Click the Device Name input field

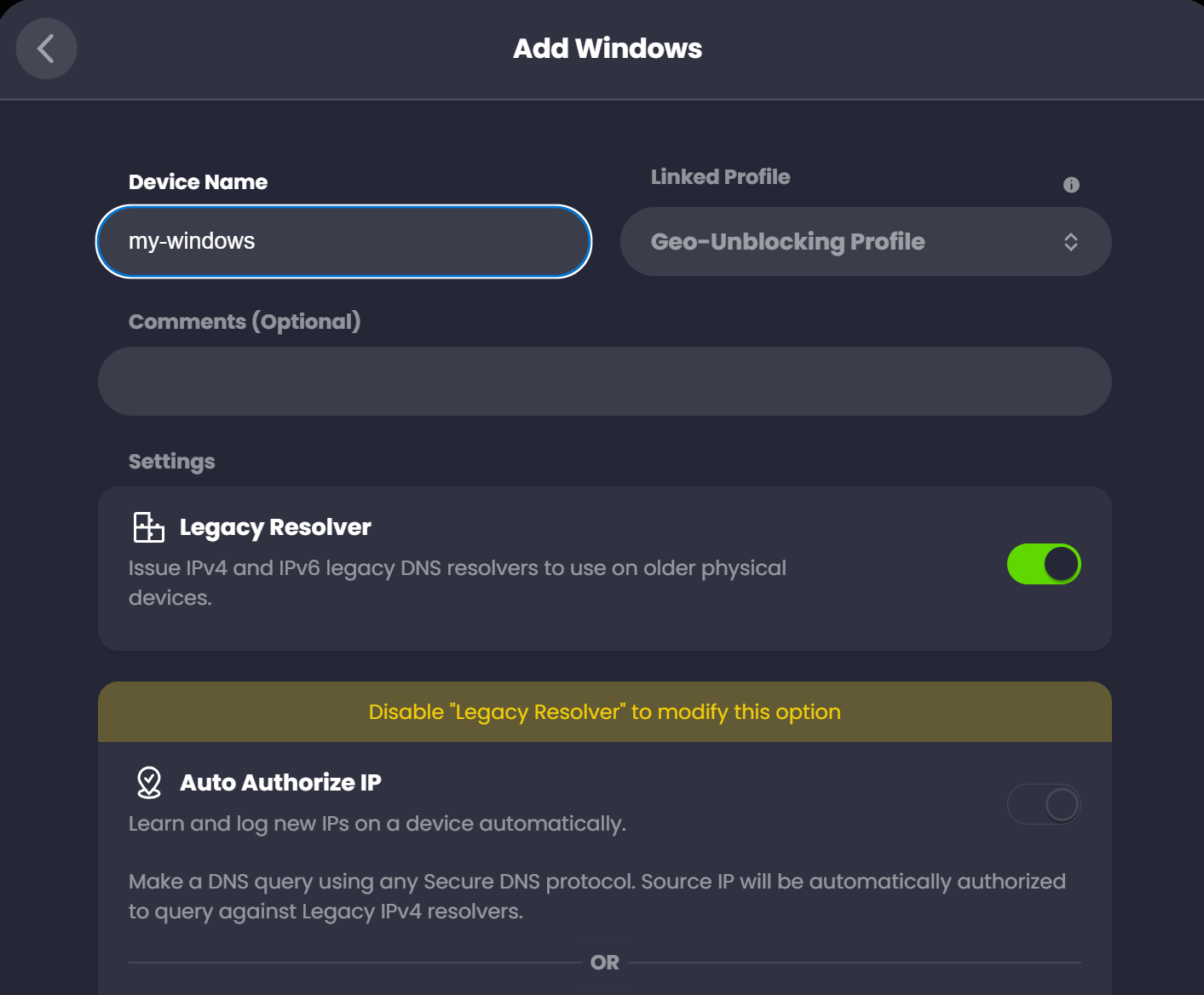pyautogui.click(x=343, y=241)
